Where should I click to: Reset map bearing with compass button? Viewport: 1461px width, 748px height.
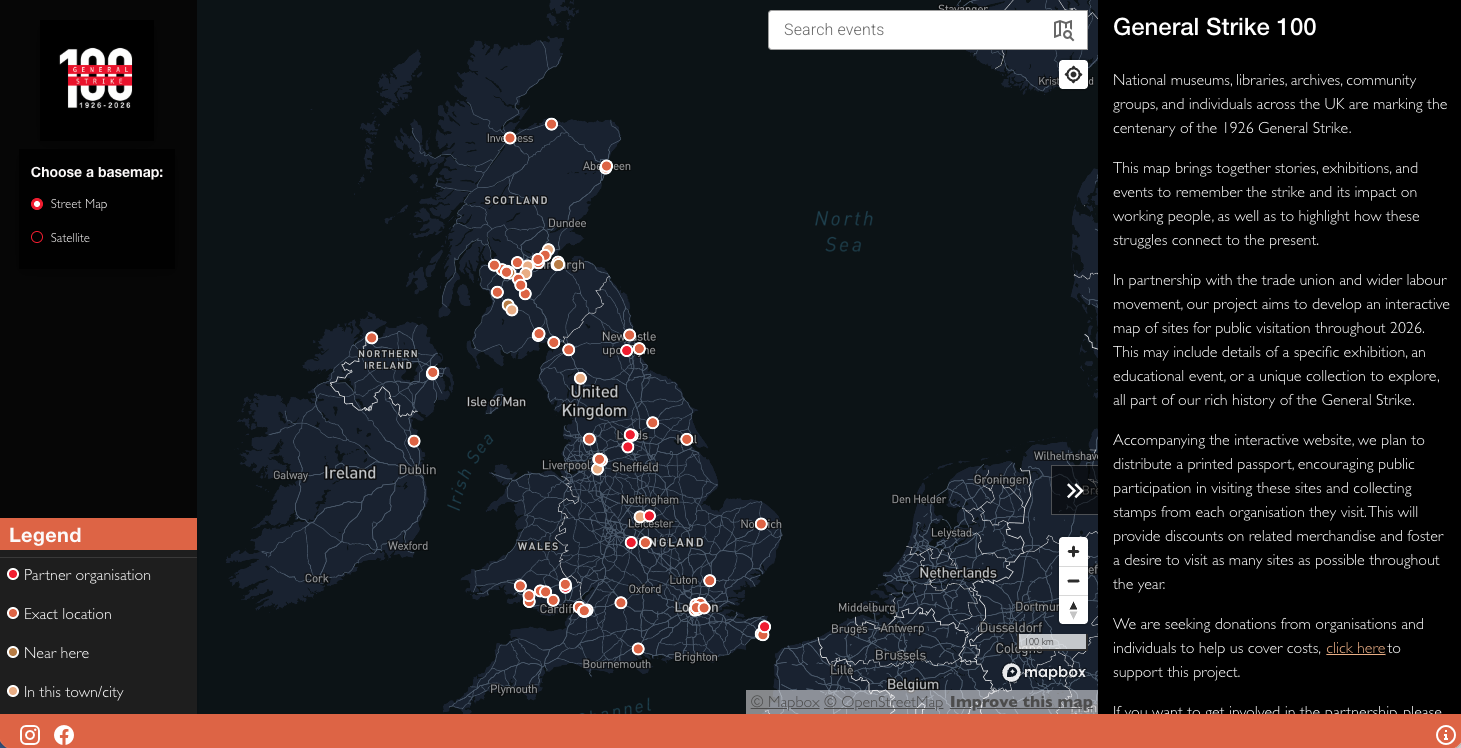pos(1073,610)
